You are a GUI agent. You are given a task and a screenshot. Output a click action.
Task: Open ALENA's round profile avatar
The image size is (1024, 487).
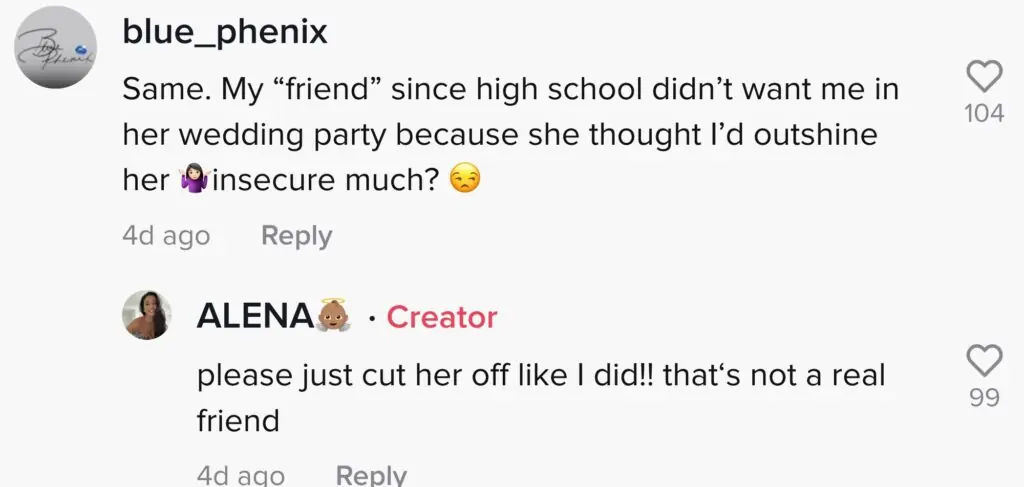[147, 315]
